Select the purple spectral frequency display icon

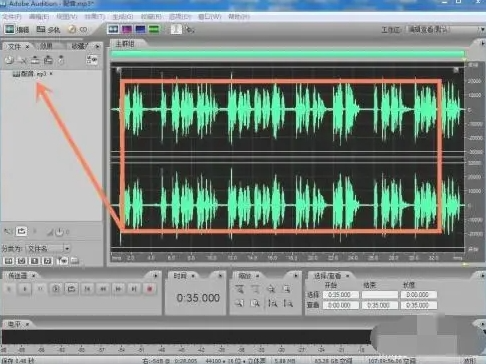[127, 29]
